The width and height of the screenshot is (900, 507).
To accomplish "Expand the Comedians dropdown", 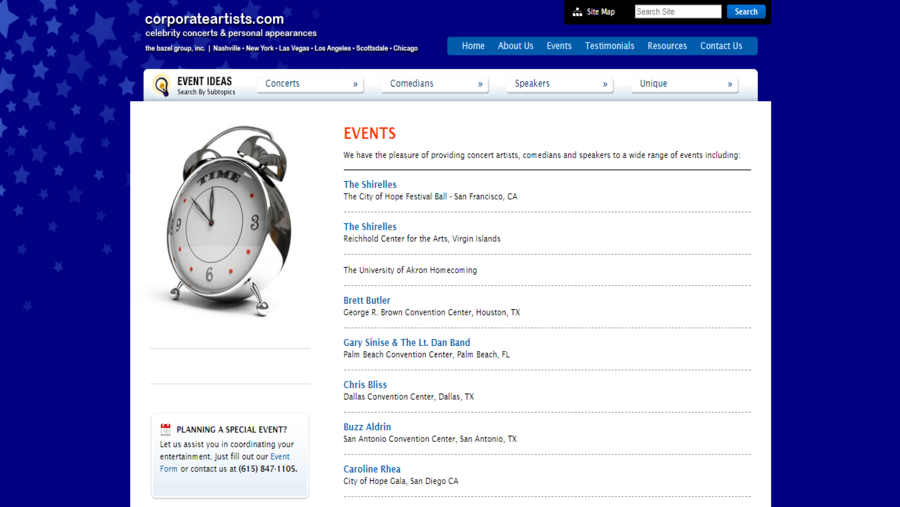I will (435, 84).
